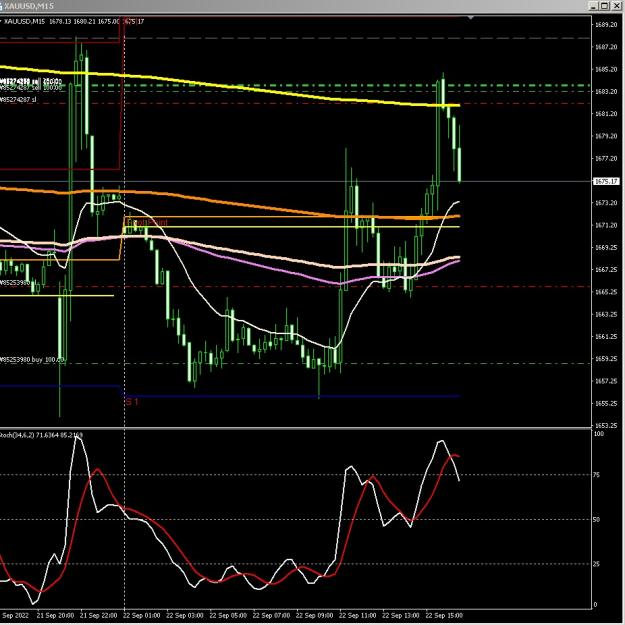Click the chart icon in title bar

click(1, 6)
